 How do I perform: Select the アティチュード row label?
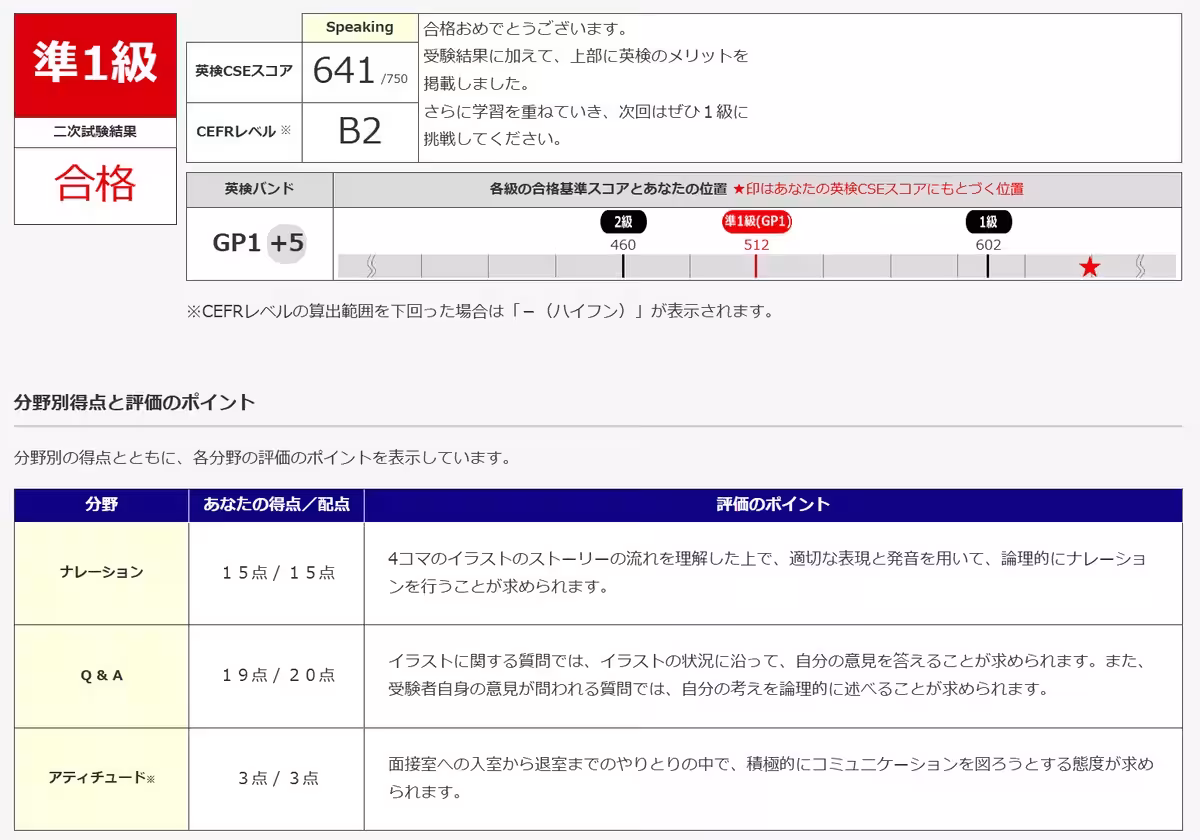point(100,775)
